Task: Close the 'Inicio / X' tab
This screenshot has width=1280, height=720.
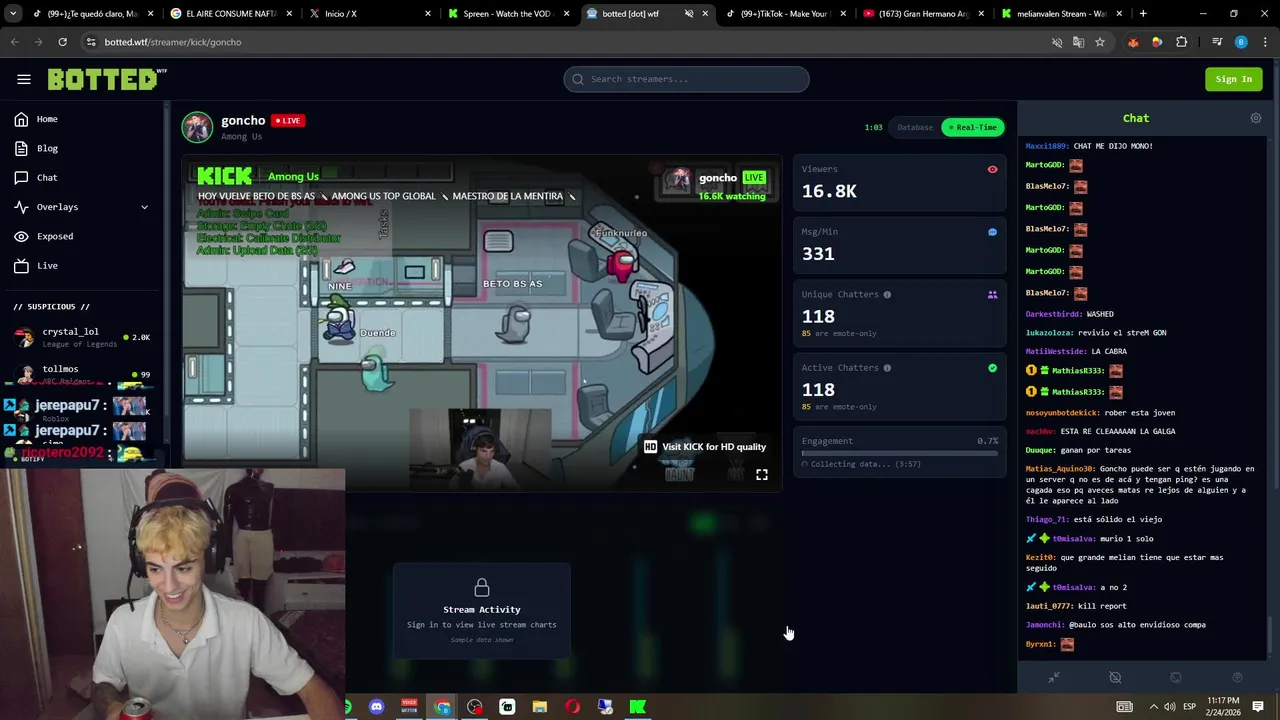Action: tap(428, 14)
